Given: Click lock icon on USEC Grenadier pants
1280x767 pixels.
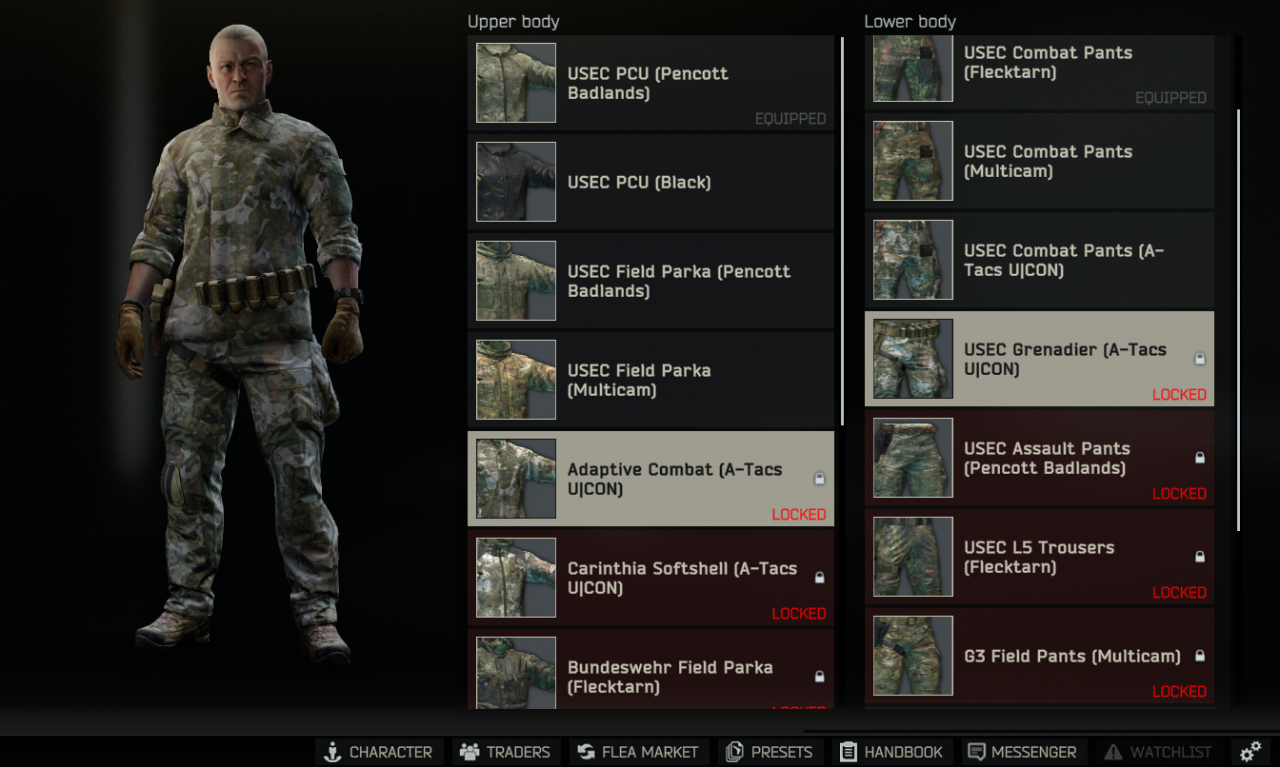Looking at the screenshot, I should tap(1199, 359).
